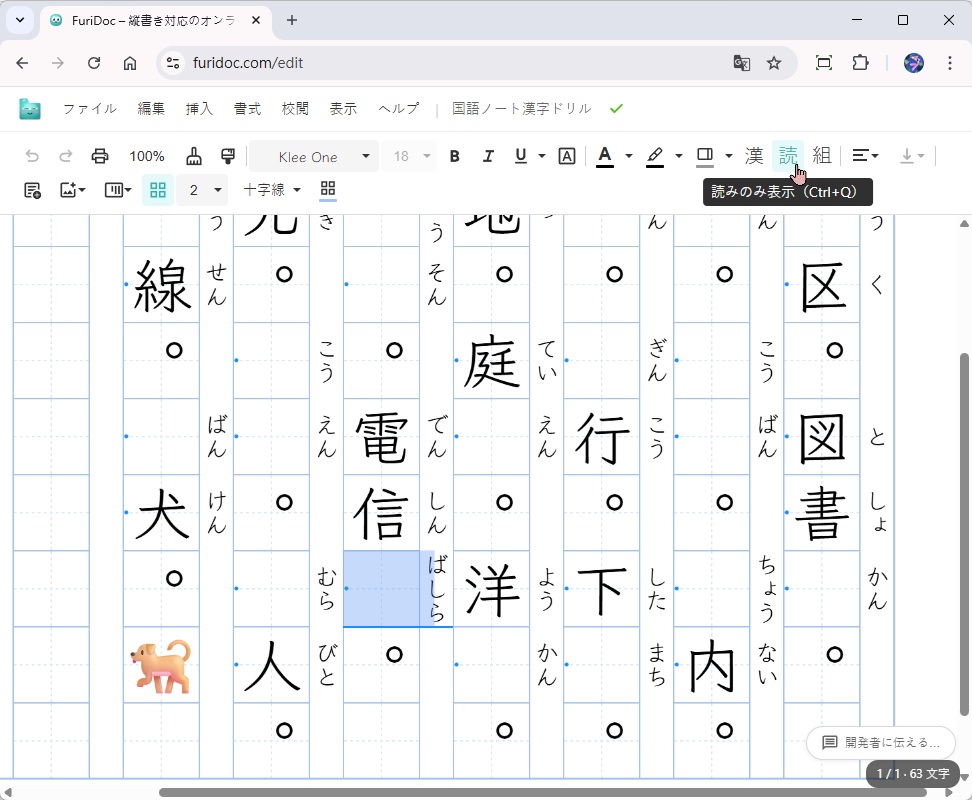Print the document with the printer icon
The image size is (972, 800).
click(100, 156)
